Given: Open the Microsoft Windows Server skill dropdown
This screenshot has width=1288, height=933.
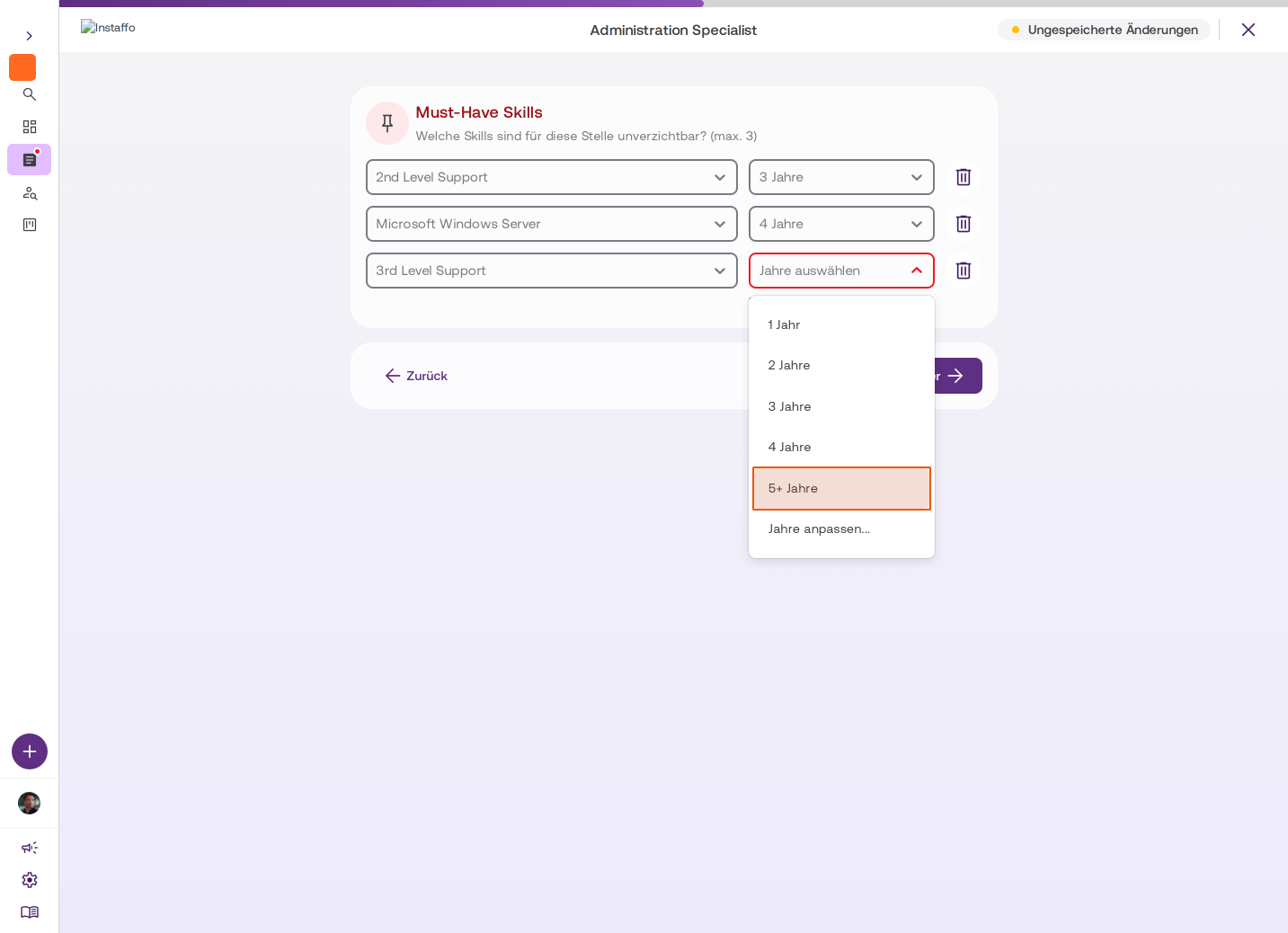Looking at the screenshot, I should pos(552,224).
